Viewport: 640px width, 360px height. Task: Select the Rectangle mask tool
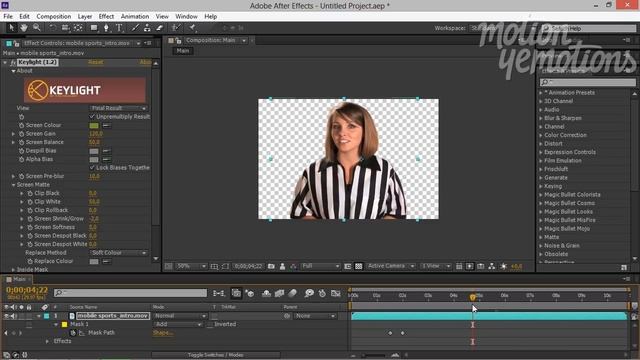tap(94, 28)
